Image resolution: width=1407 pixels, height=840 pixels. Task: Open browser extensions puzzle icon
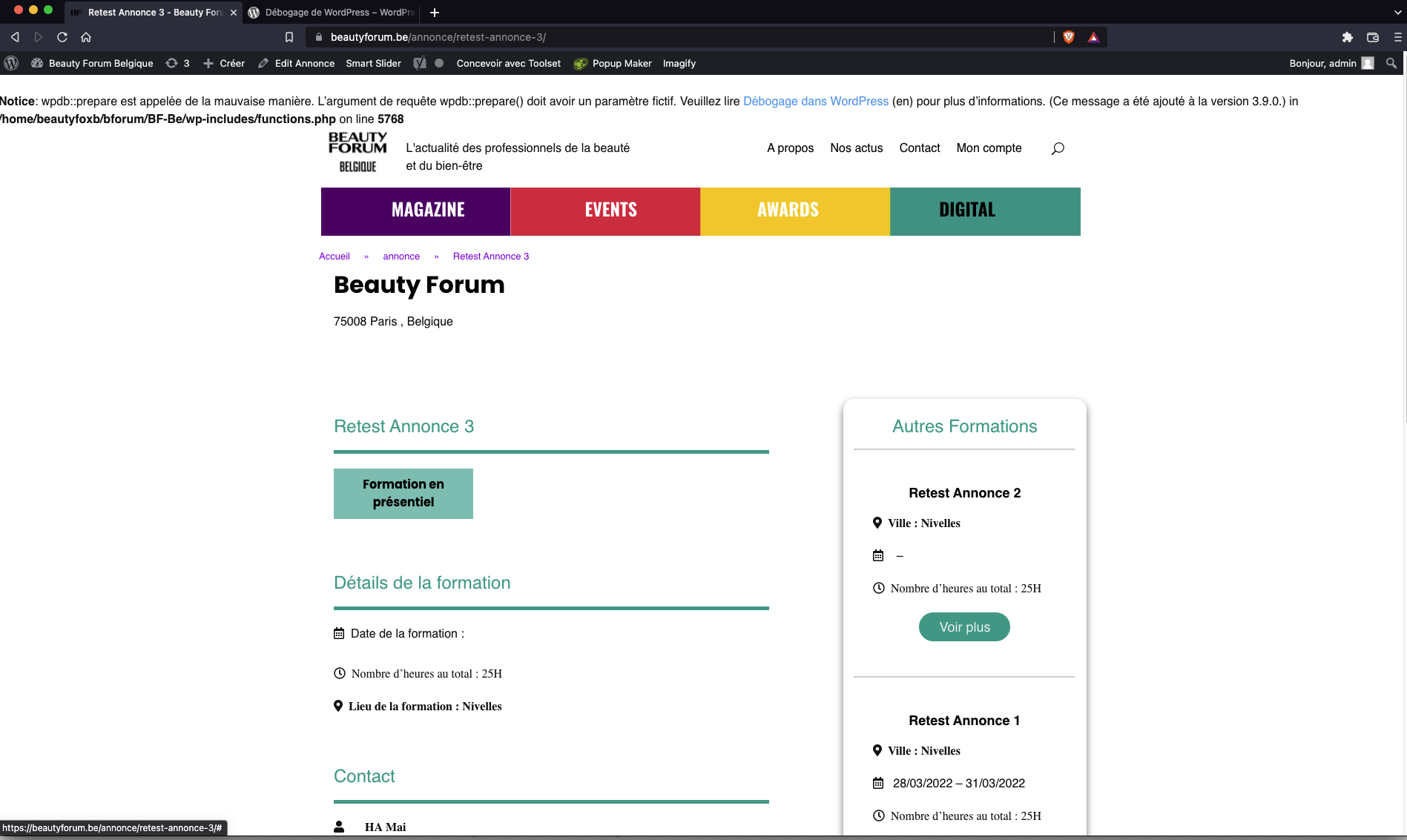(x=1348, y=37)
